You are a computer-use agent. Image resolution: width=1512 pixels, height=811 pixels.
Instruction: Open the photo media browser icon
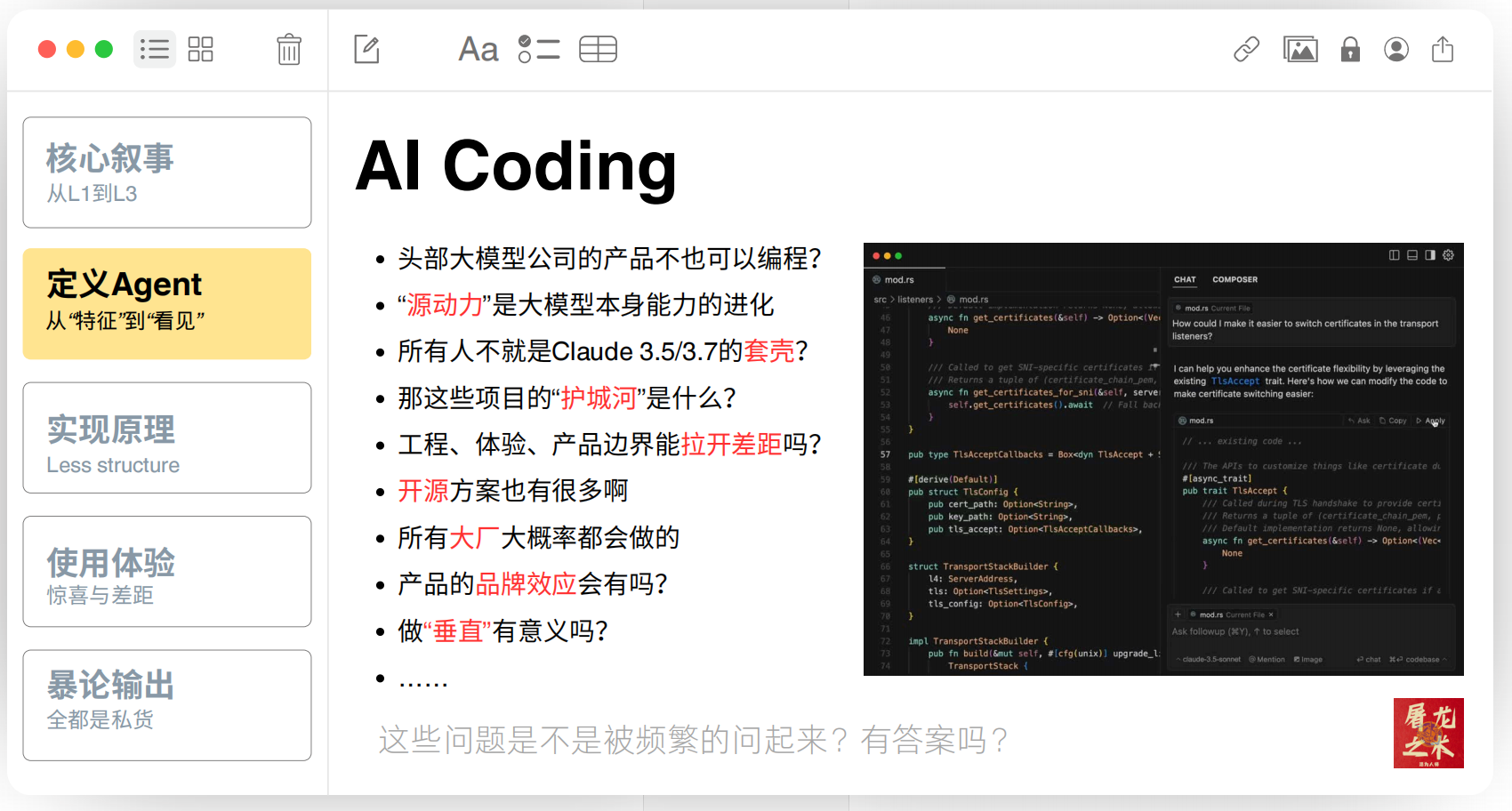tap(1299, 49)
